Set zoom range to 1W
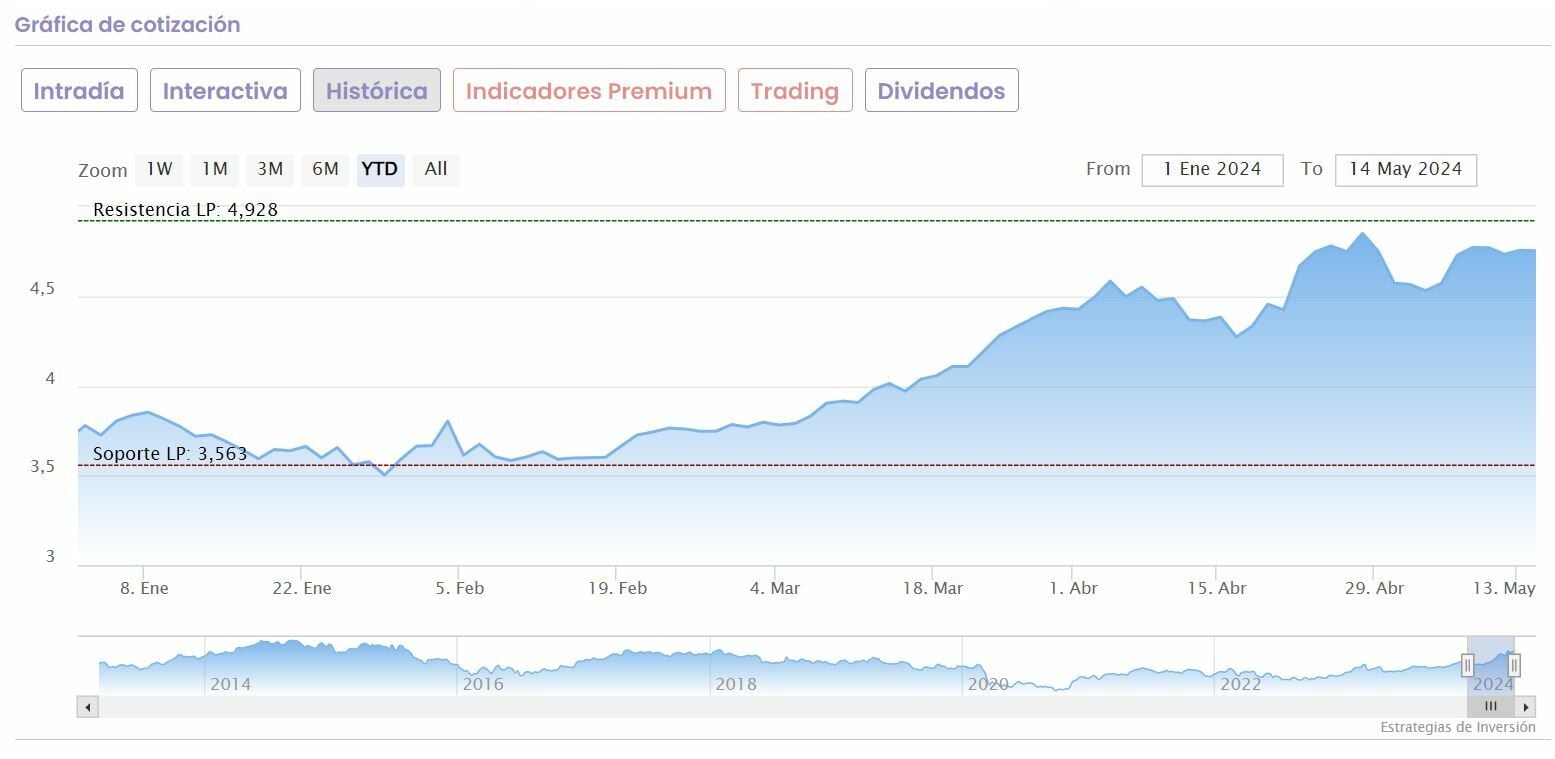 [x=160, y=169]
